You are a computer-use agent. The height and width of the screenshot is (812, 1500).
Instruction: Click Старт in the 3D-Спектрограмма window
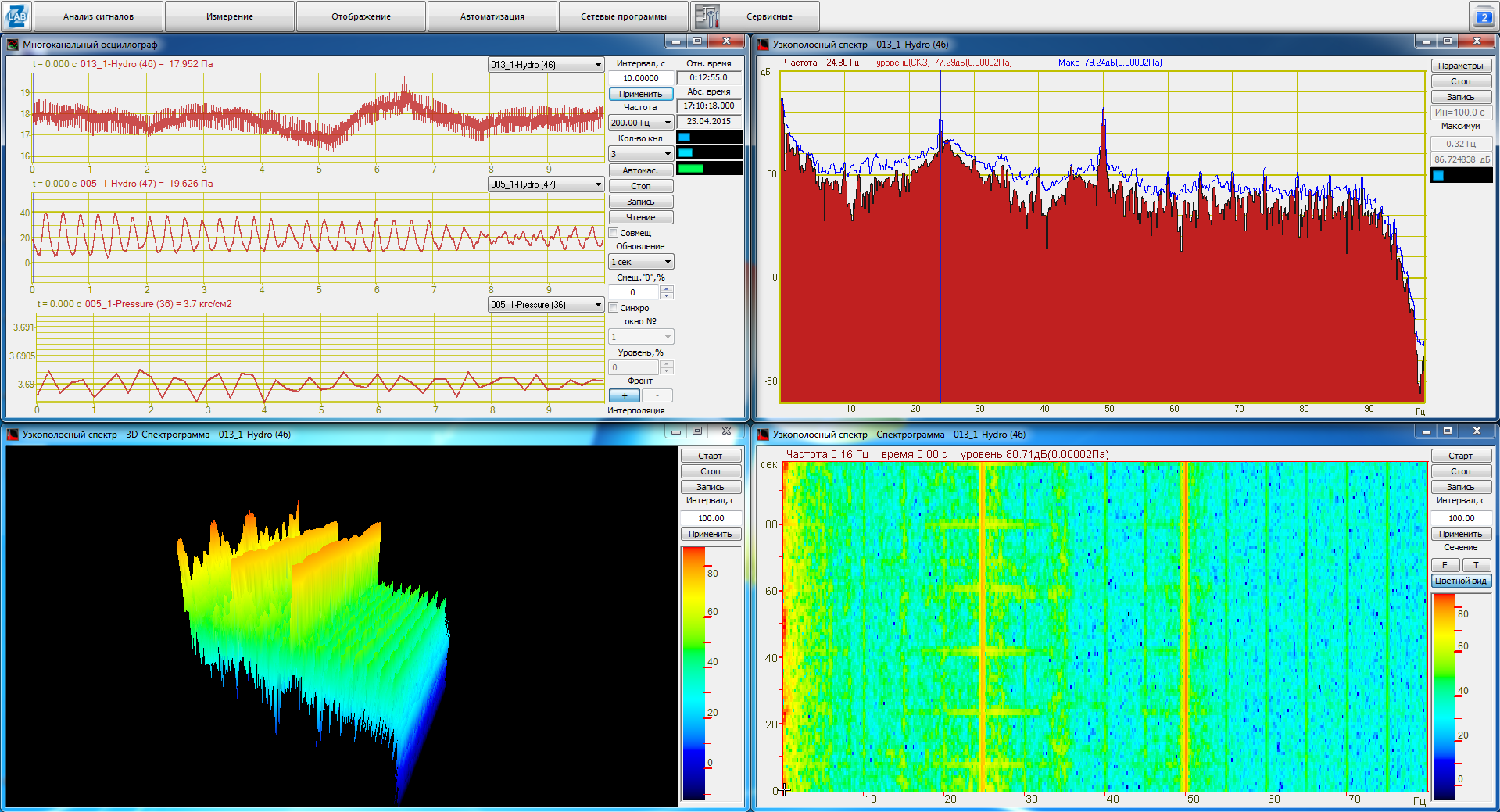(x=711, y=456)
